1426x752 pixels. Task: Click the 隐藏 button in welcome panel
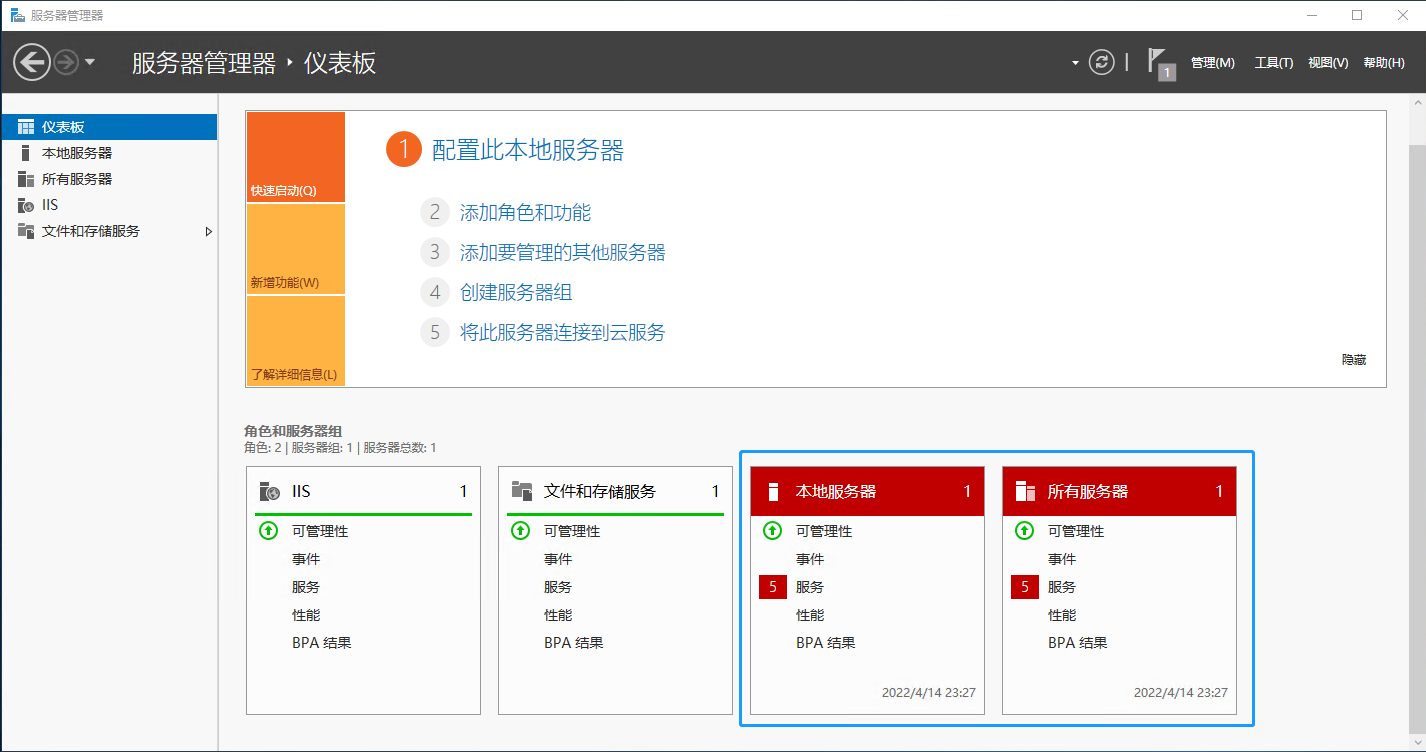pos(1354,359)
